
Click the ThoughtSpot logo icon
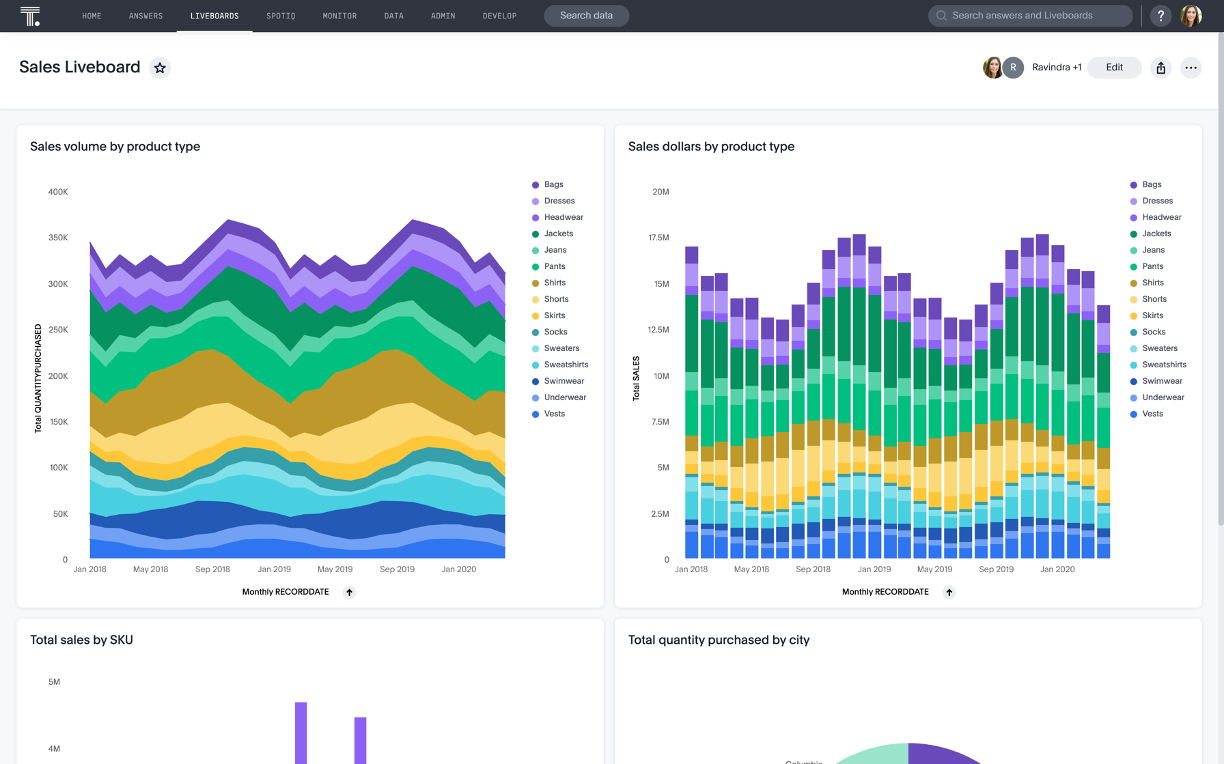(30, 16)
